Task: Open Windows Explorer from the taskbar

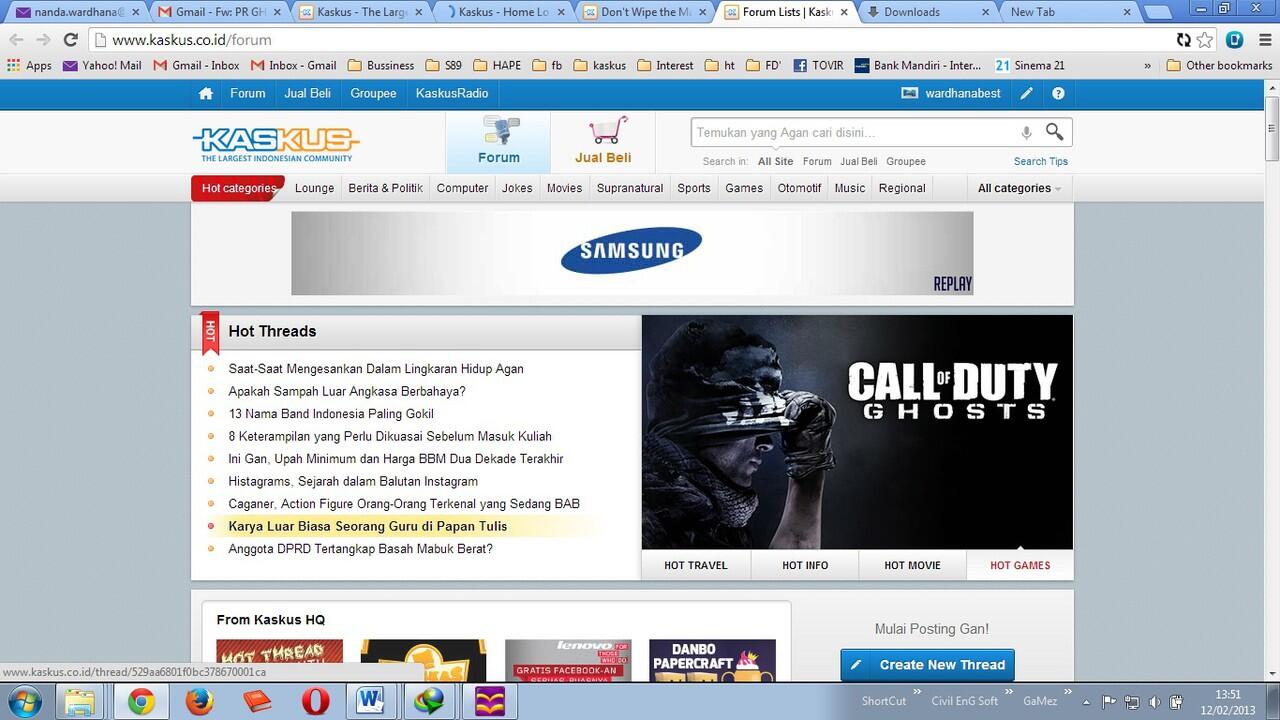Action: click(81, 702)
